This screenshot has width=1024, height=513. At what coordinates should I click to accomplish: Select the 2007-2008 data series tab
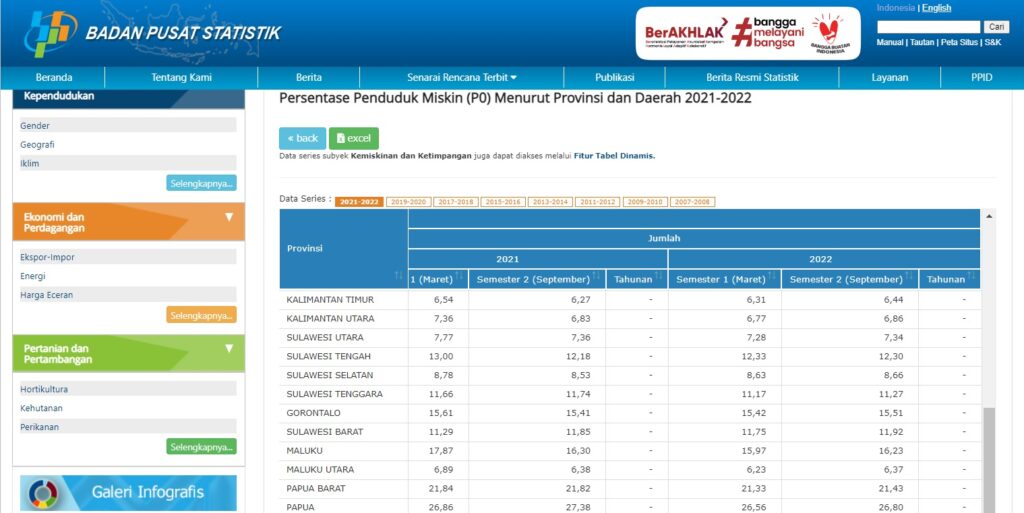click(x=692, y=202)
